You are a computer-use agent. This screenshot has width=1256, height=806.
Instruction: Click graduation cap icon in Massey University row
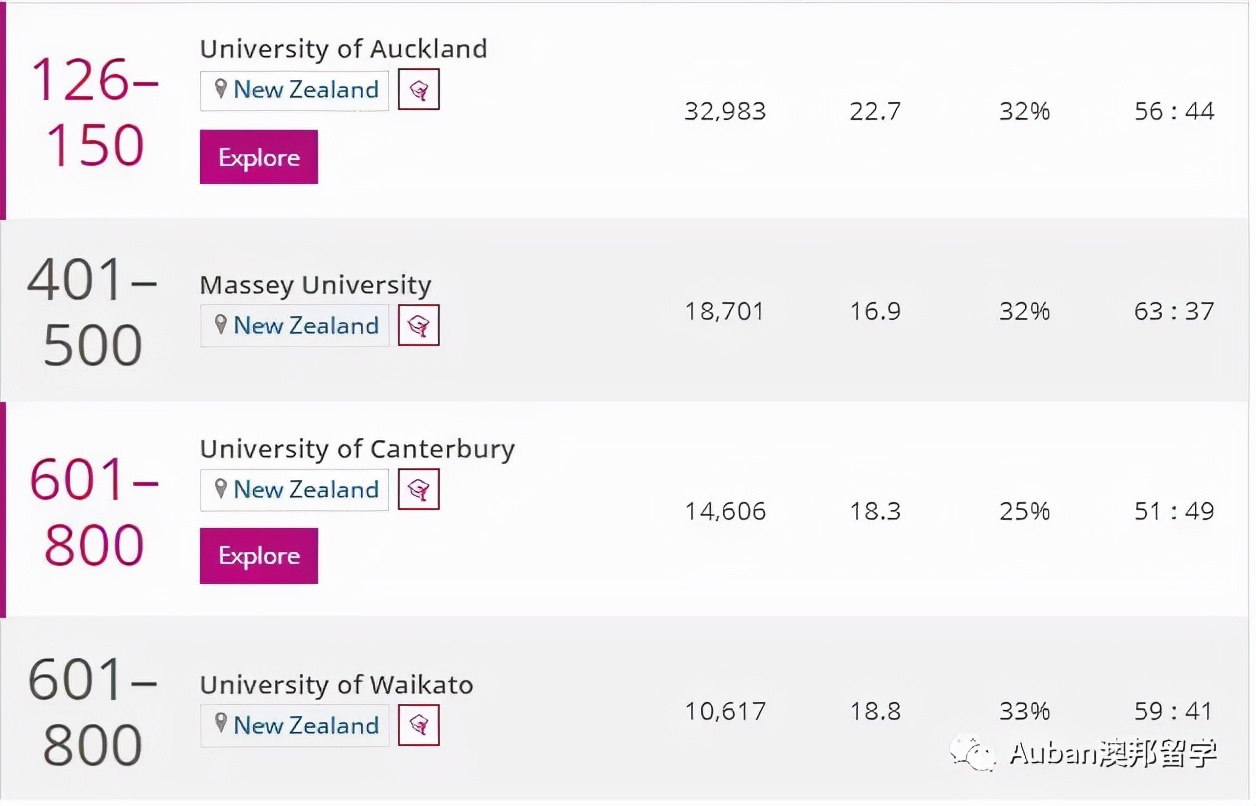[419, 326]
